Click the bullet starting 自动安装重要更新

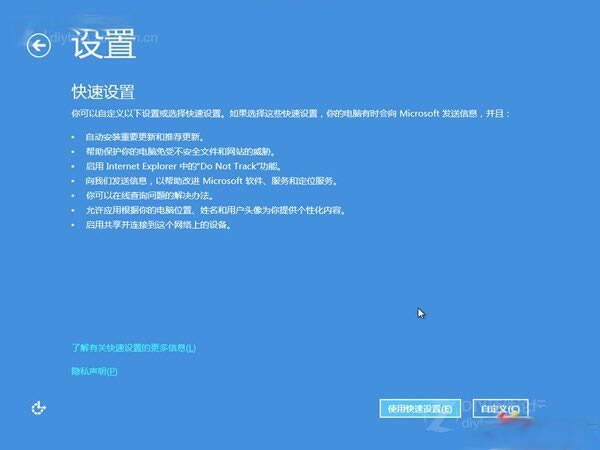(145, 137)
